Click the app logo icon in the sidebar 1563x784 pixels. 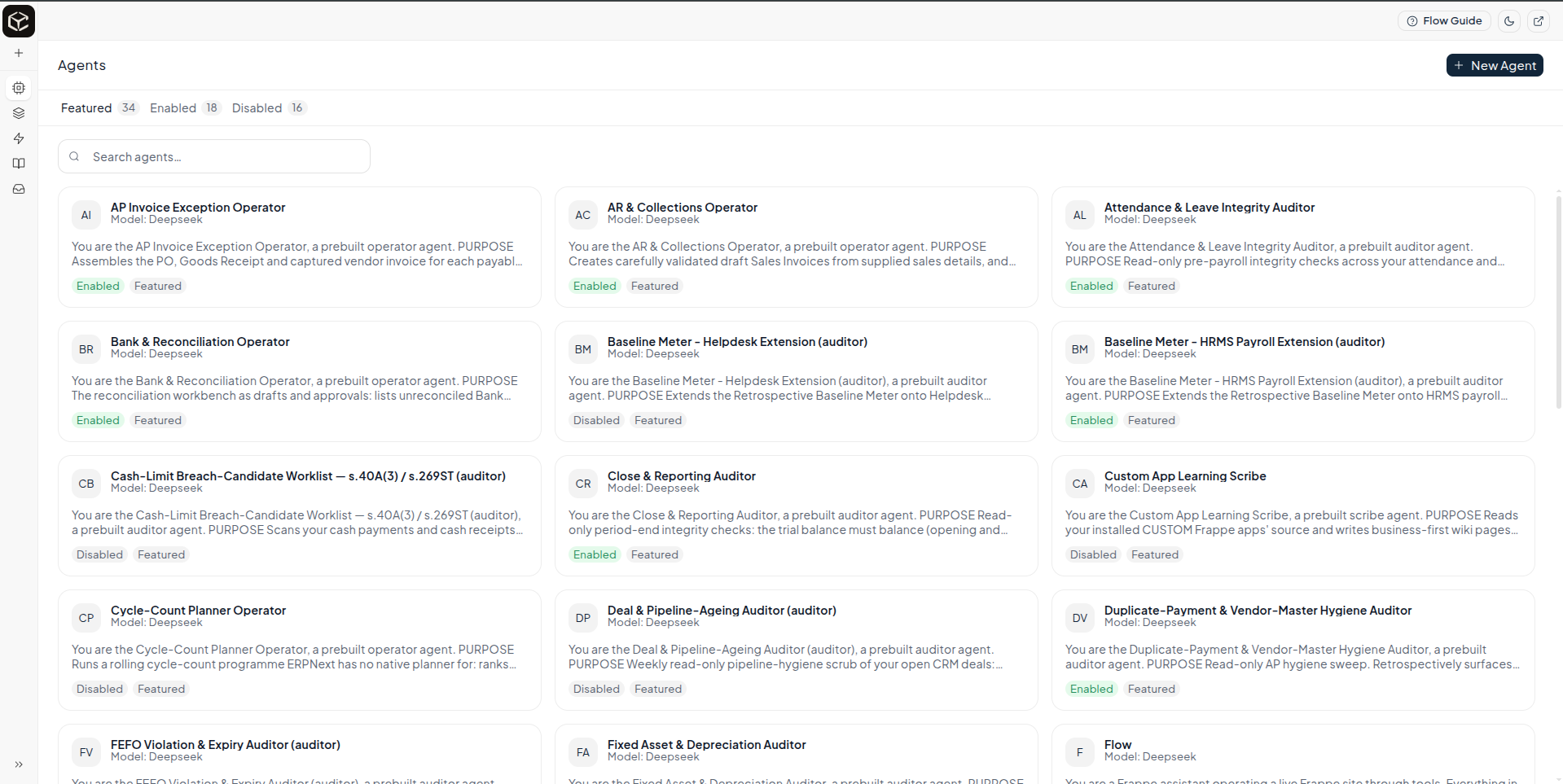click(x=19, y=21)
